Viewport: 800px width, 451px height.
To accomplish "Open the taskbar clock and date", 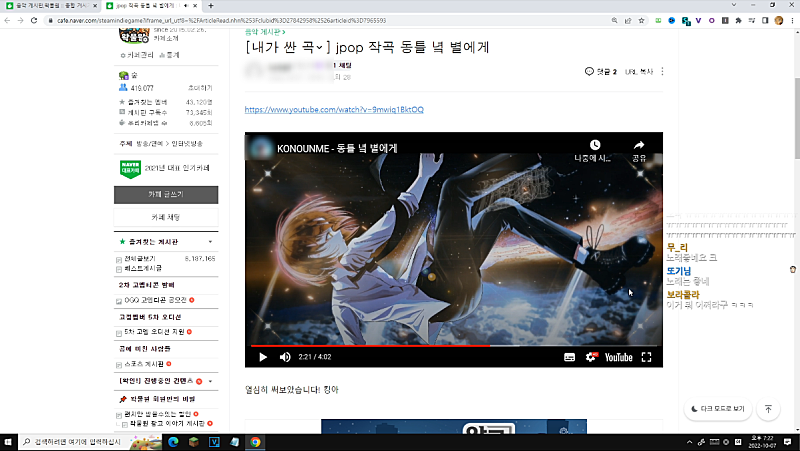I will [762, 442].
